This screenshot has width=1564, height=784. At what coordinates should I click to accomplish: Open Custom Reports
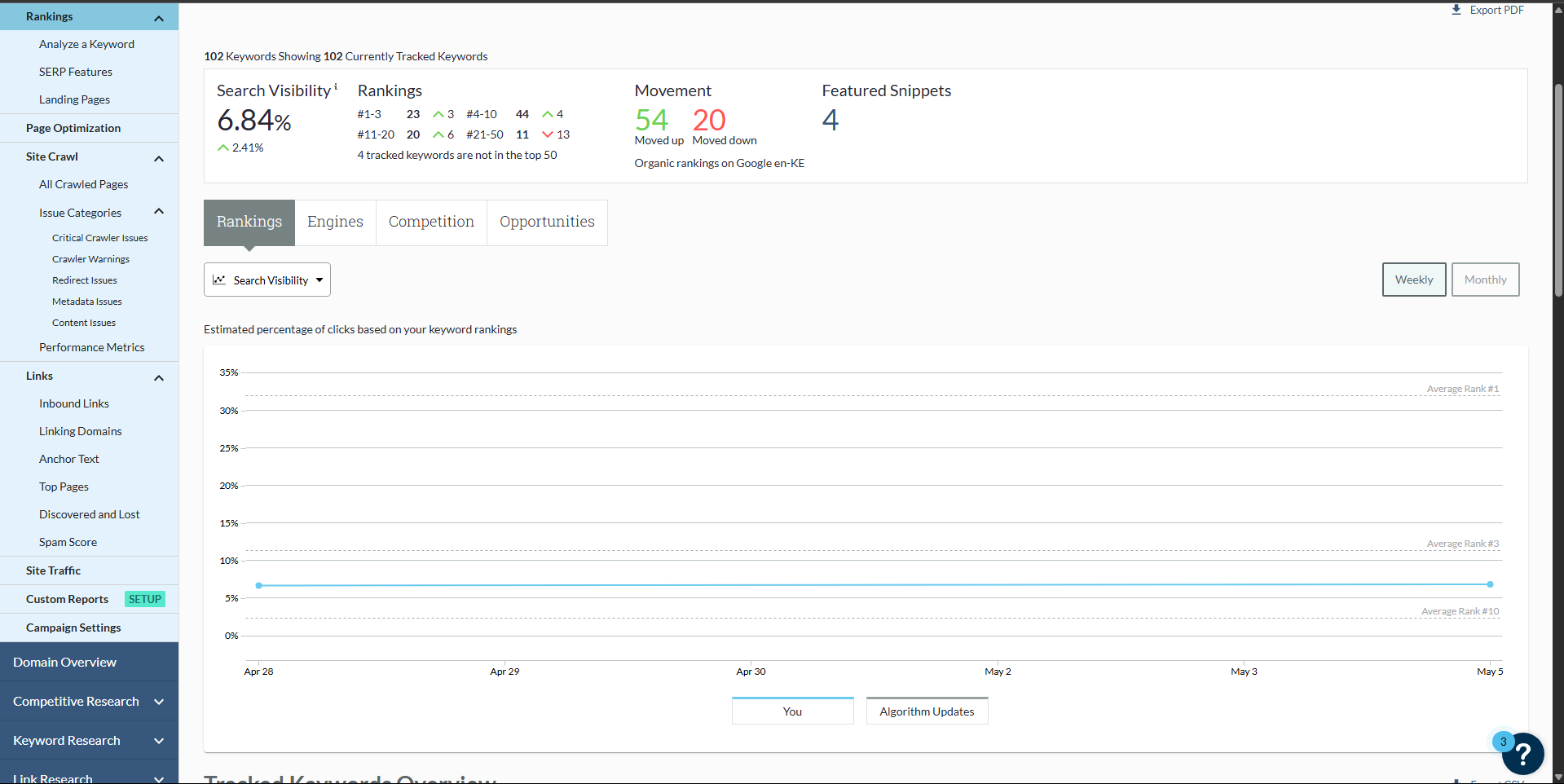click(67, 599)
